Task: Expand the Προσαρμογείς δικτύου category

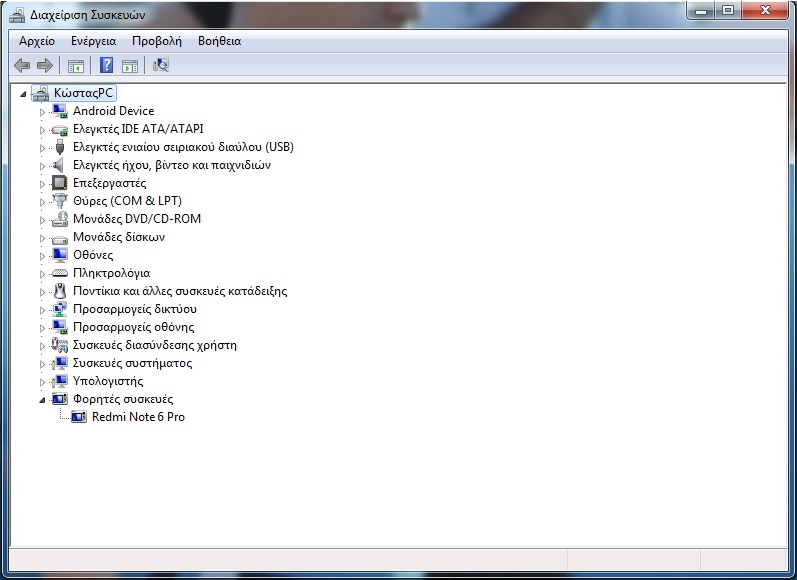Action: [x=43, y=310]
